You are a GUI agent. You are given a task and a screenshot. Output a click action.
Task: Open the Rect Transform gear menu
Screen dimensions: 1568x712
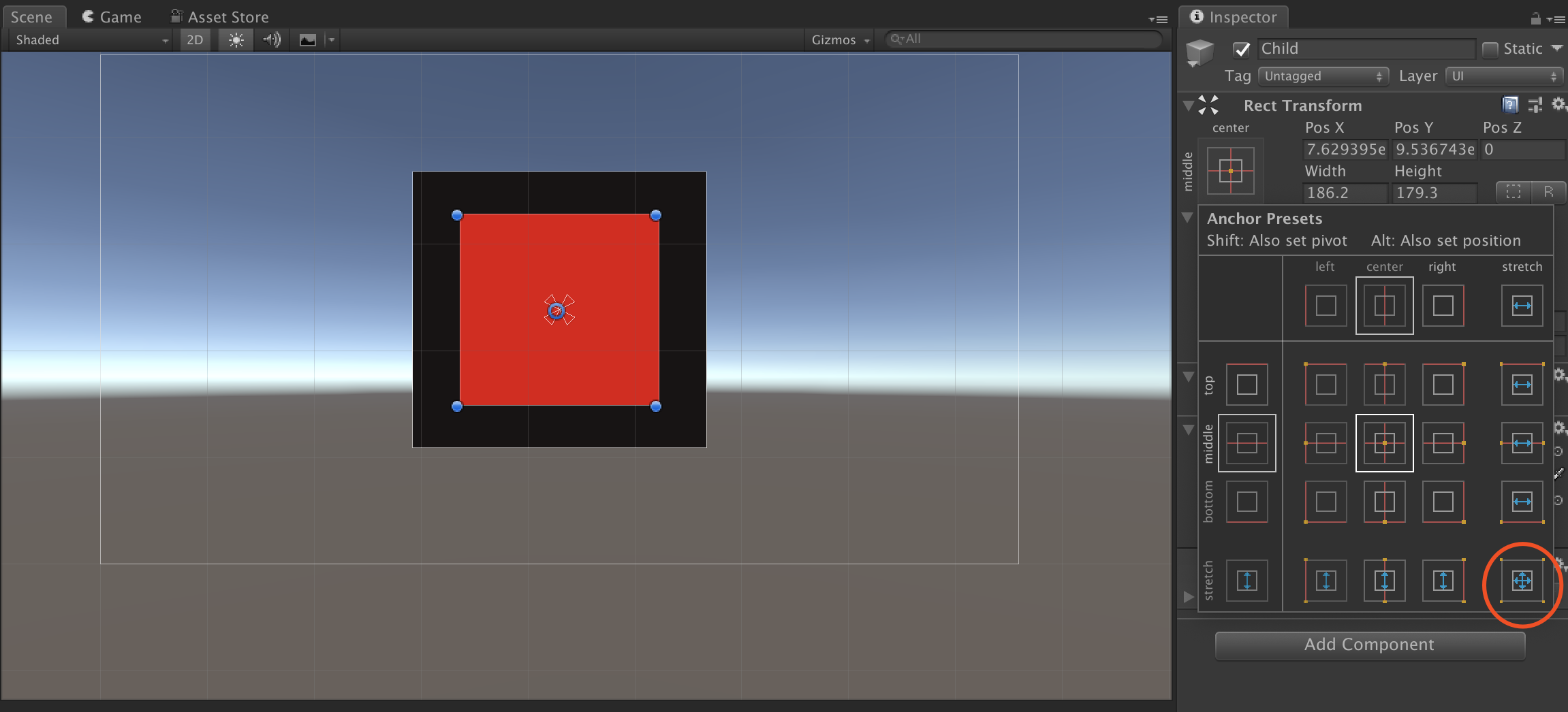coord(1558,104)
